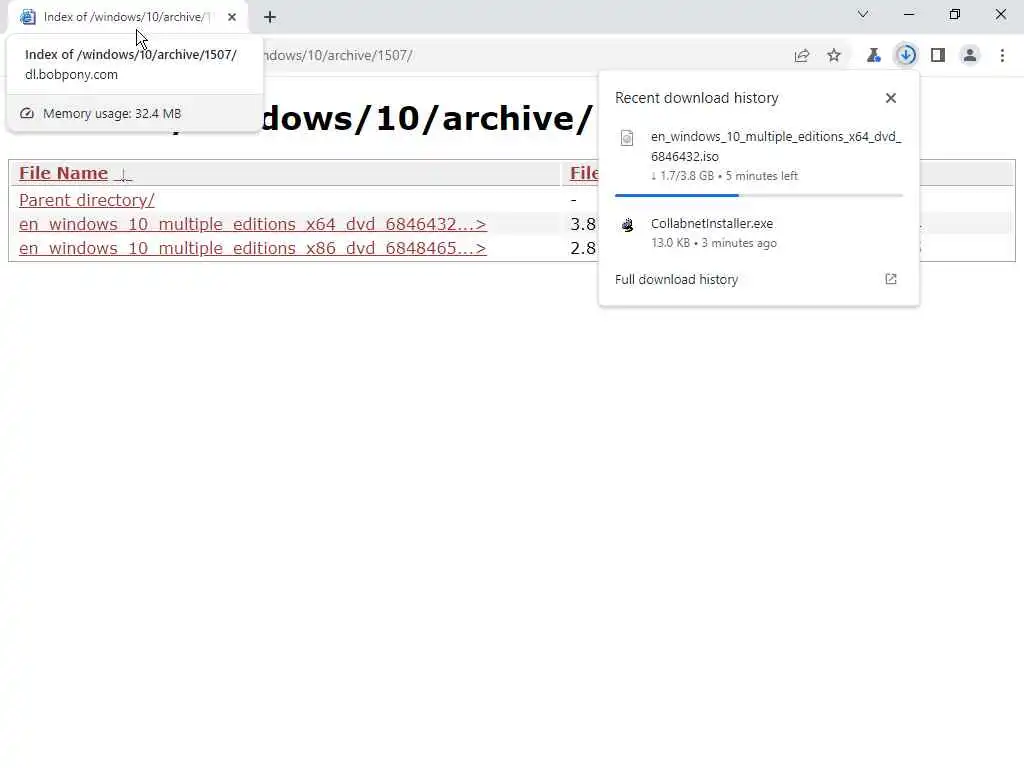The image size is (1024, 768).
Task: Click the 13.0 KB 3 minutes ago text
Action: click(714, 243)
